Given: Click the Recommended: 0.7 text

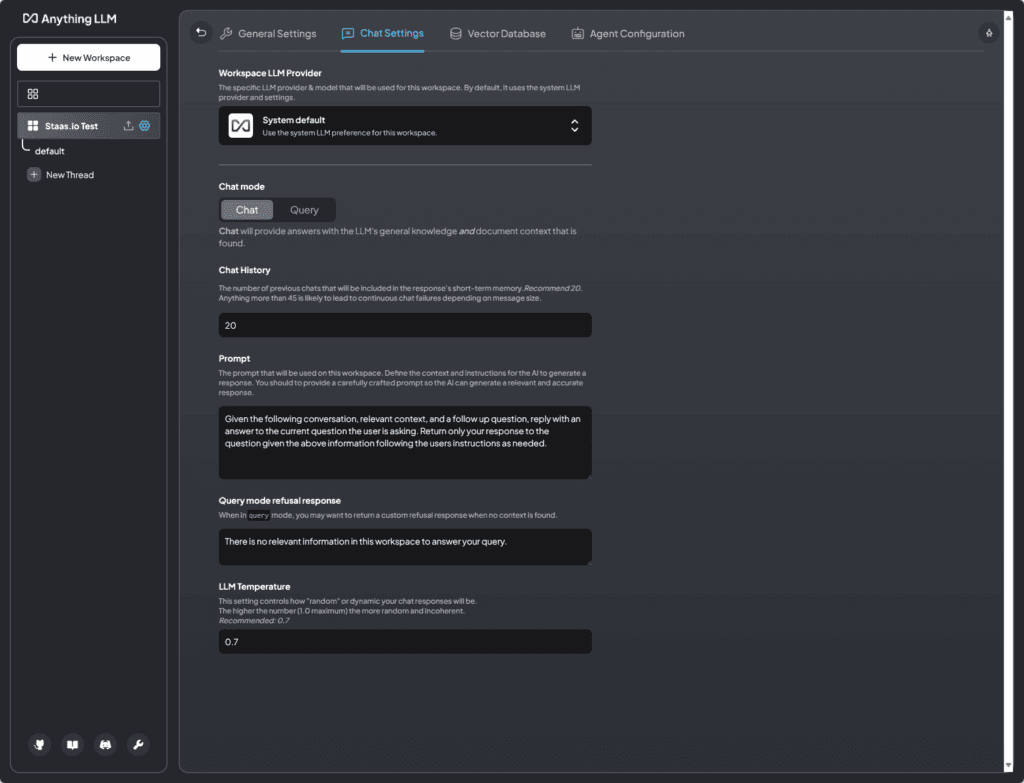Looking at the screenshot, I should pos(254,620).
